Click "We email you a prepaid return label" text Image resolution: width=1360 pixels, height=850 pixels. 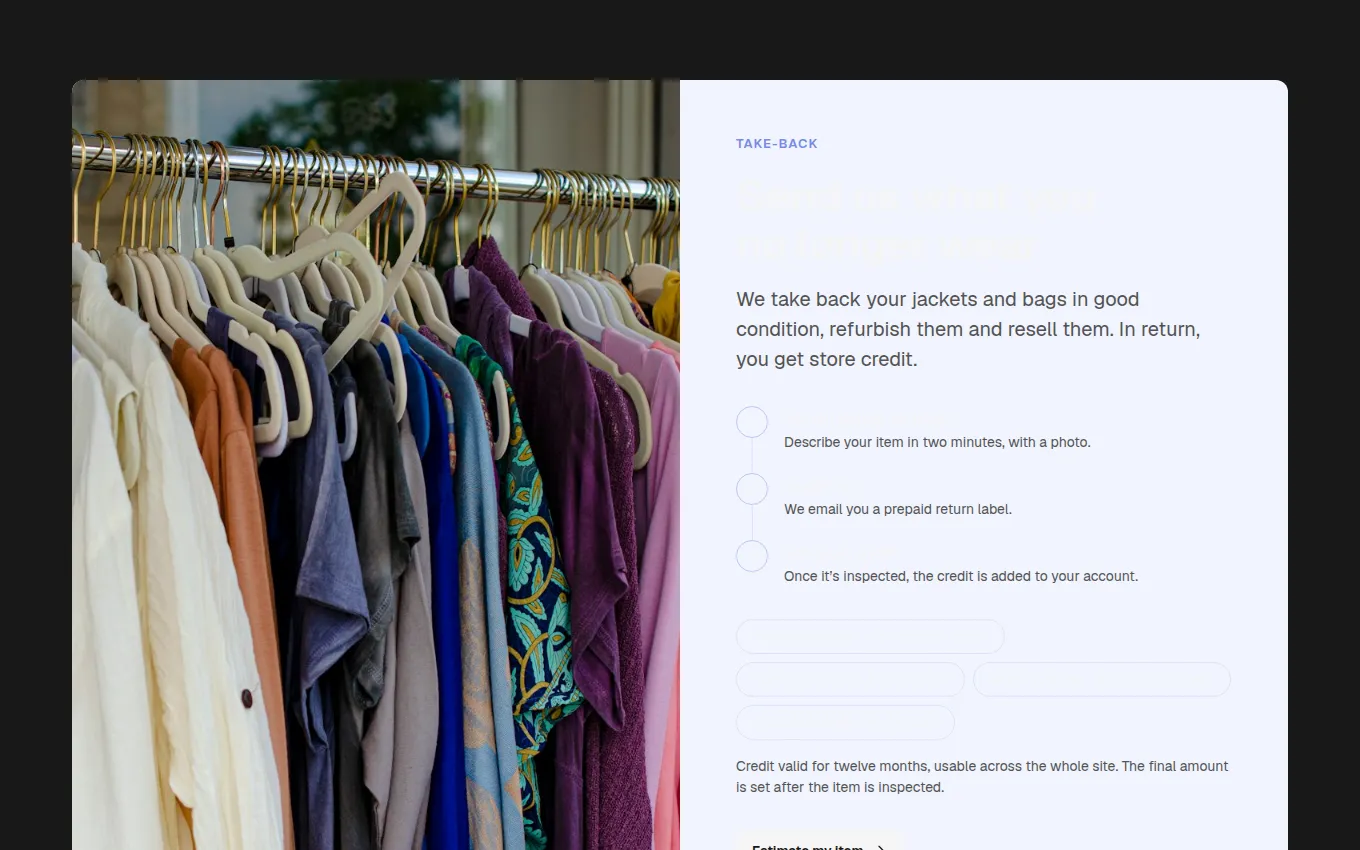click(x=898, y=509)
